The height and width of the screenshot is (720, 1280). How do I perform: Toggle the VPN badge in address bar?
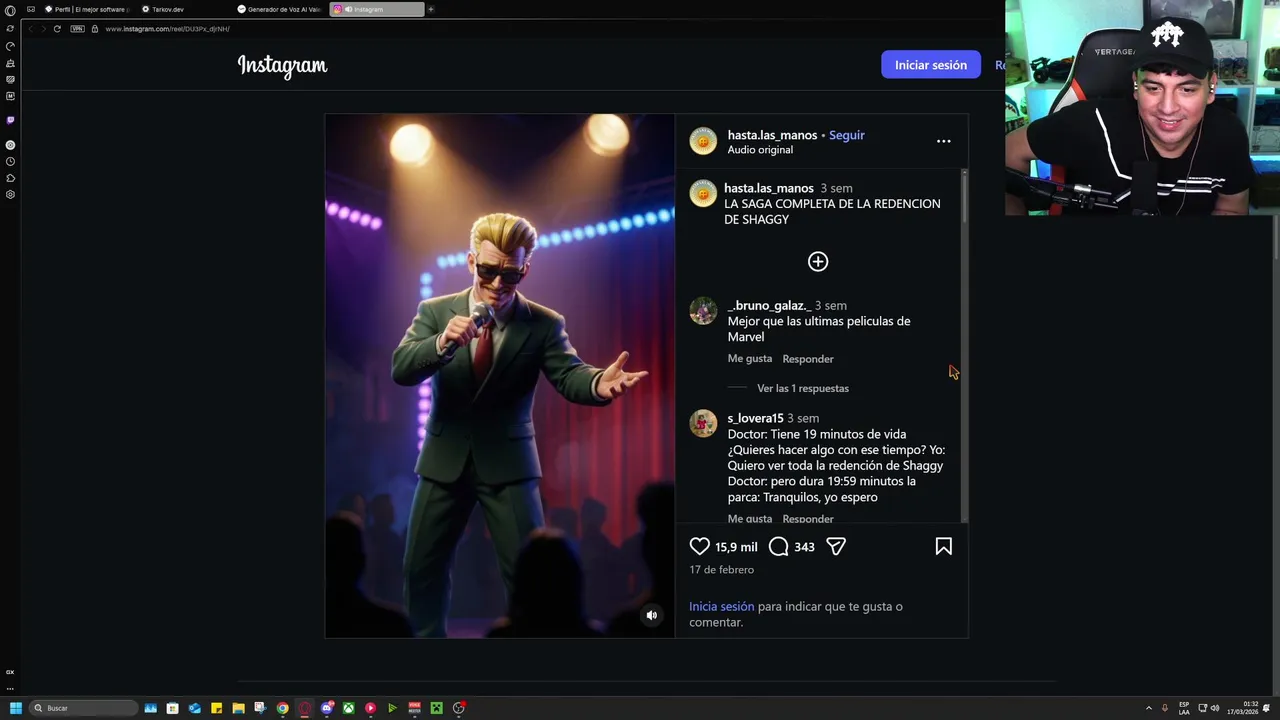pyautogui.click(x=77, y=29)
